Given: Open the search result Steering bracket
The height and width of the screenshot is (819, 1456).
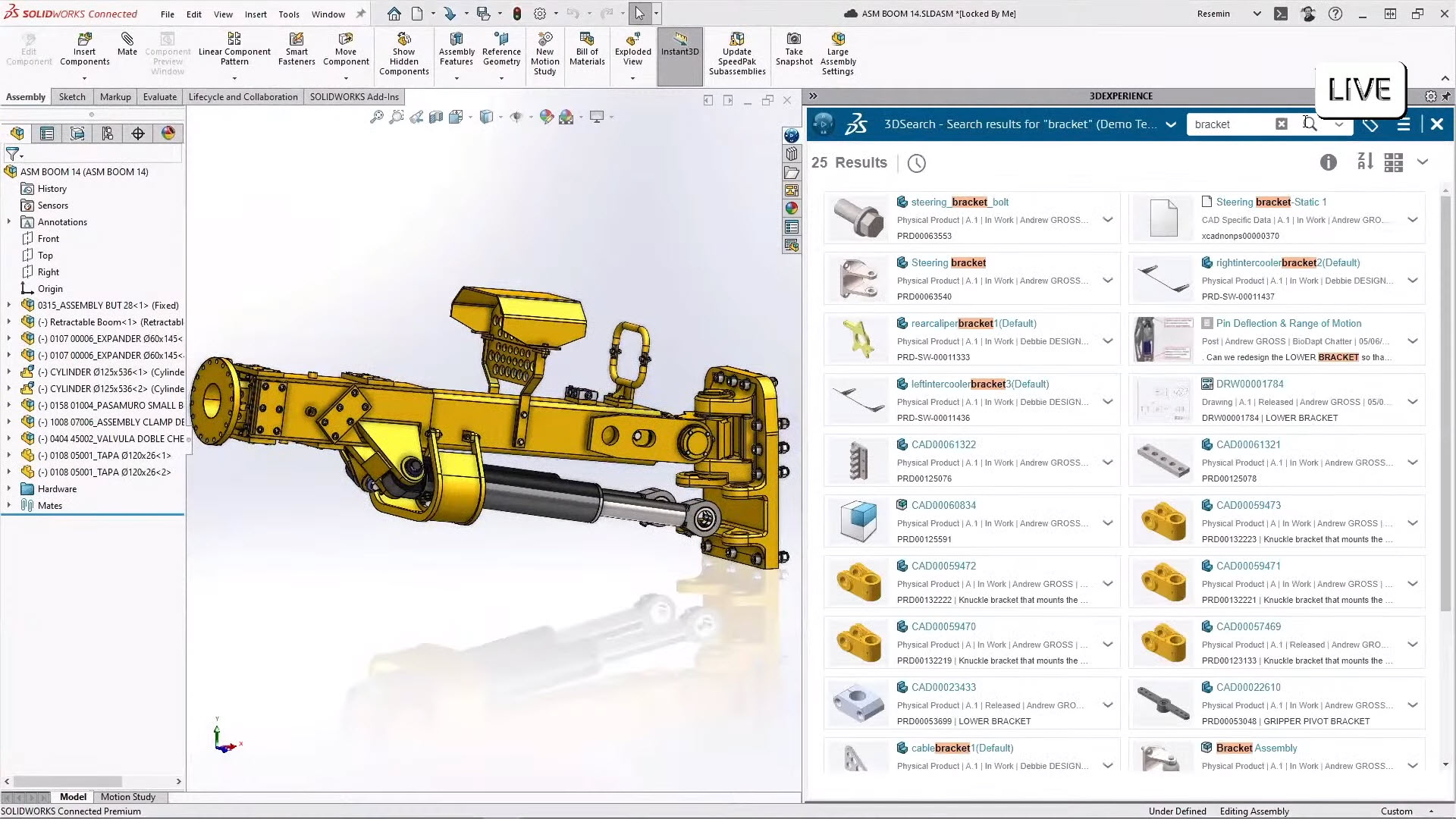Looking at the screenshot, I should pyautogui.click(x=949, y=262).
